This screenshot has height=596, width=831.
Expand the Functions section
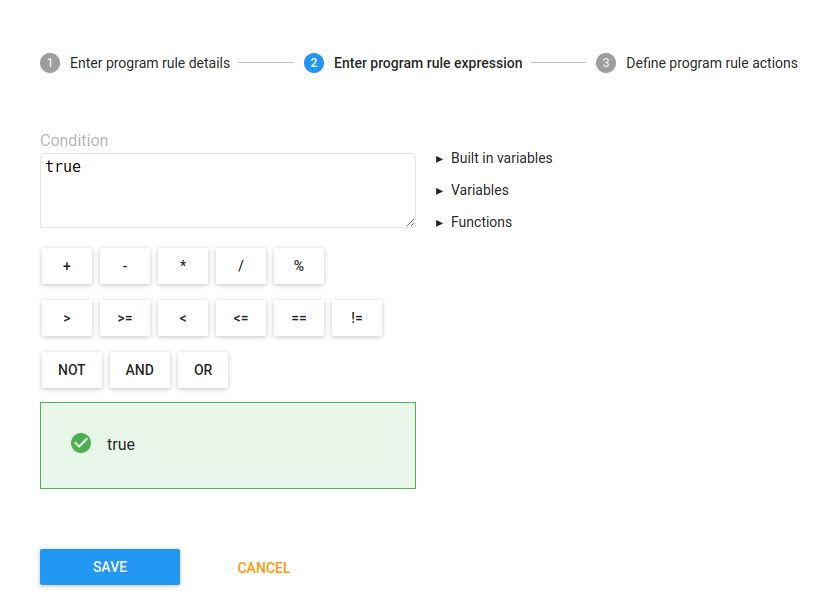click(x=474, y=222)
